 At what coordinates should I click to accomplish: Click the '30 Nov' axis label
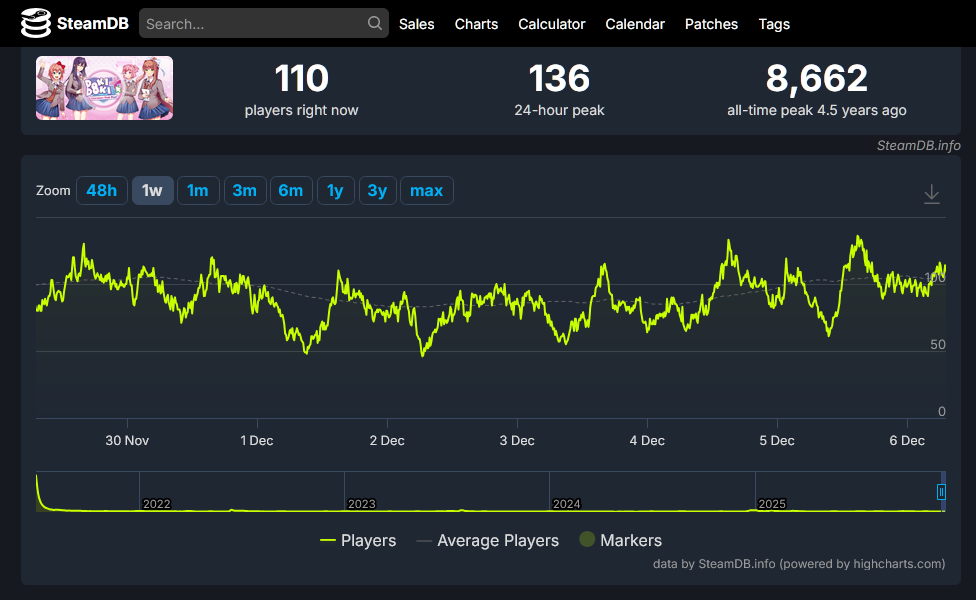[127, 441]
